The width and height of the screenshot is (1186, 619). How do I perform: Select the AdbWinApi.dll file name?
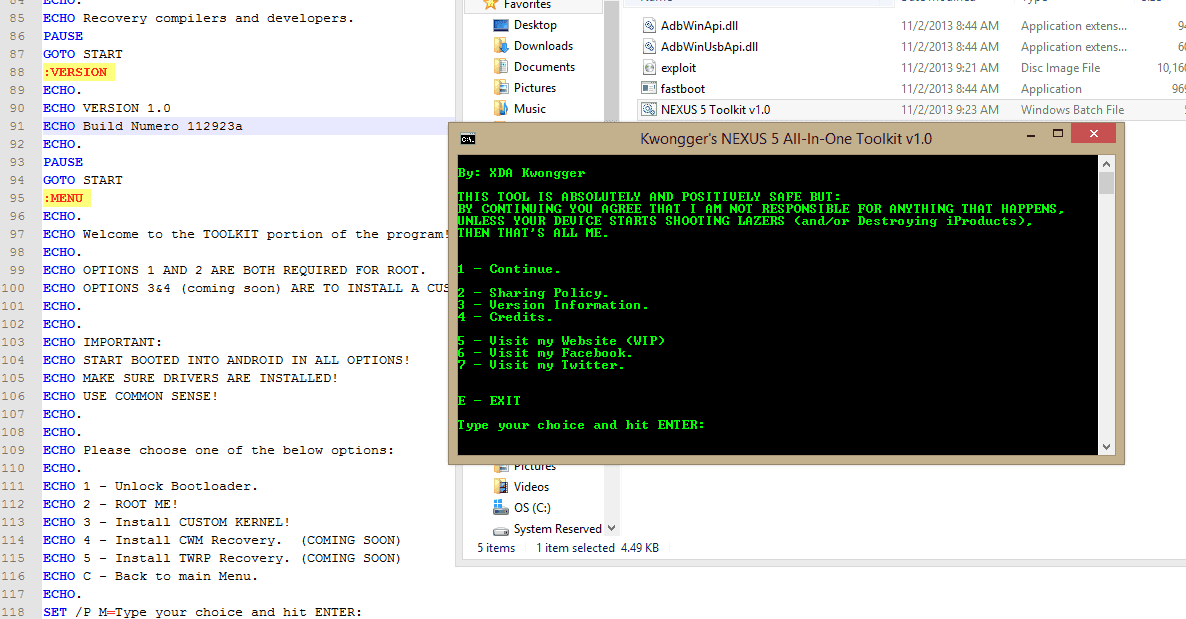(x=699, y=26)
